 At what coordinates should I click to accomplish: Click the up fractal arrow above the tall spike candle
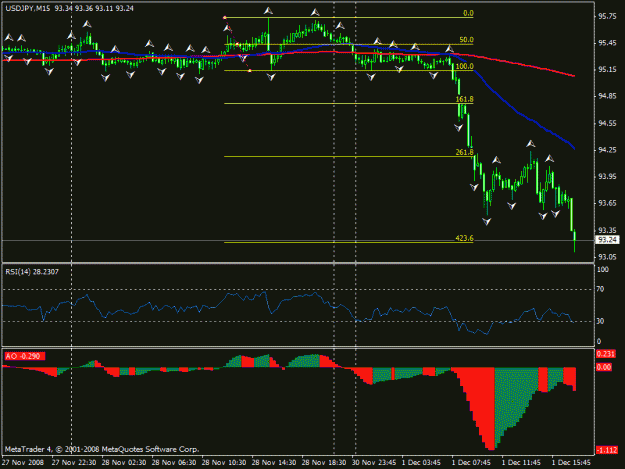[268, 11]
